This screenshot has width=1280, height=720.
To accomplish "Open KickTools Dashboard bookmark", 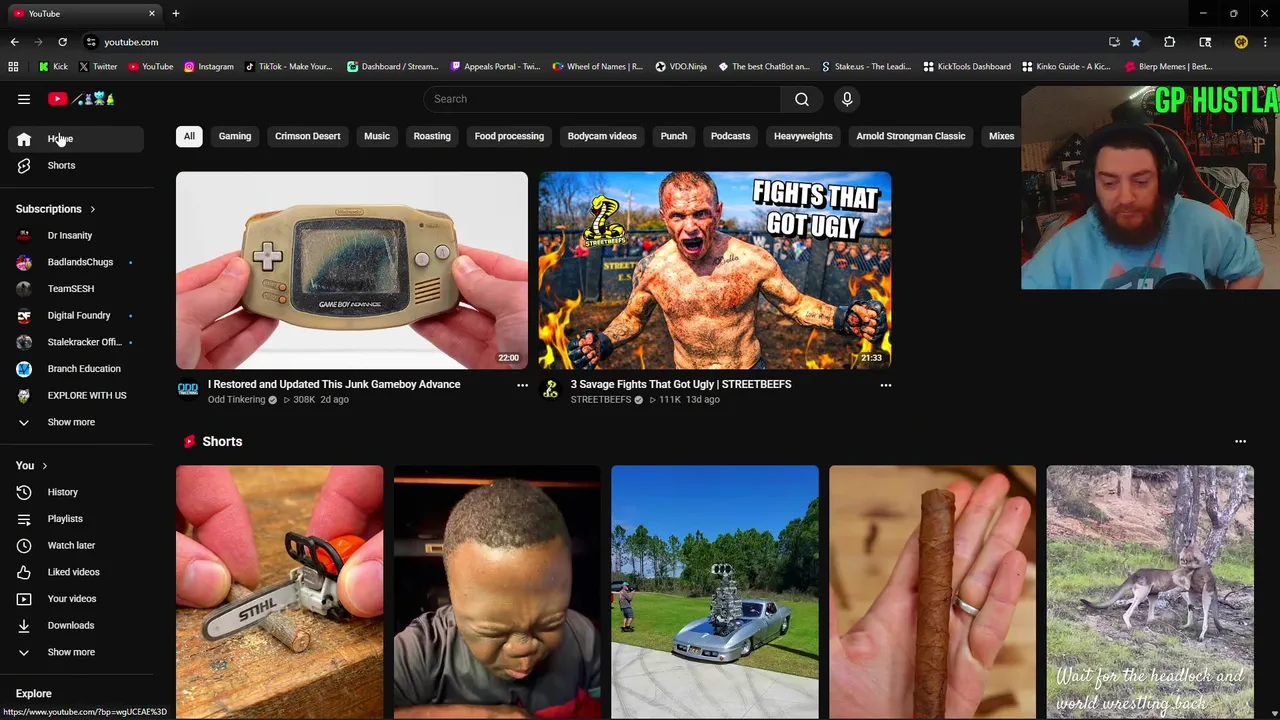I will pyautogui.click(x=967, y=67).
